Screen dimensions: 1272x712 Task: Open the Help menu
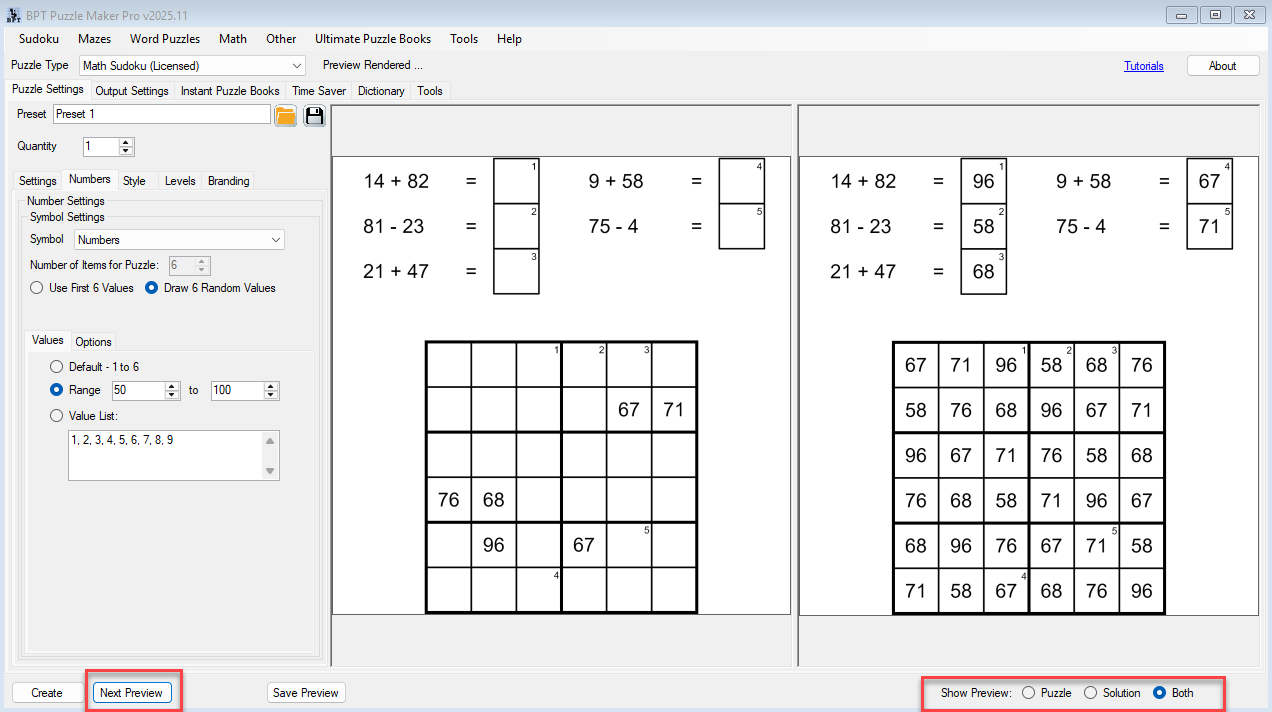509,39
